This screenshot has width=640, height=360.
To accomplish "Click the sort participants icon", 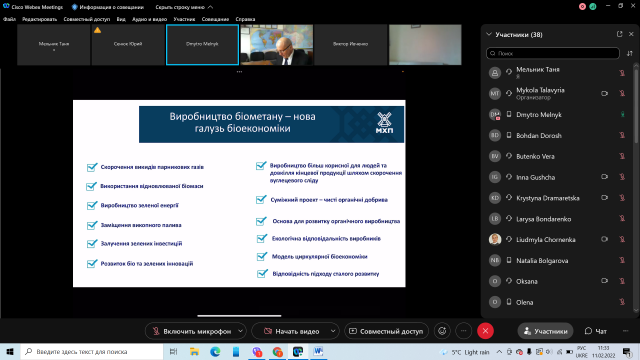I will click(x=630, y=53).
